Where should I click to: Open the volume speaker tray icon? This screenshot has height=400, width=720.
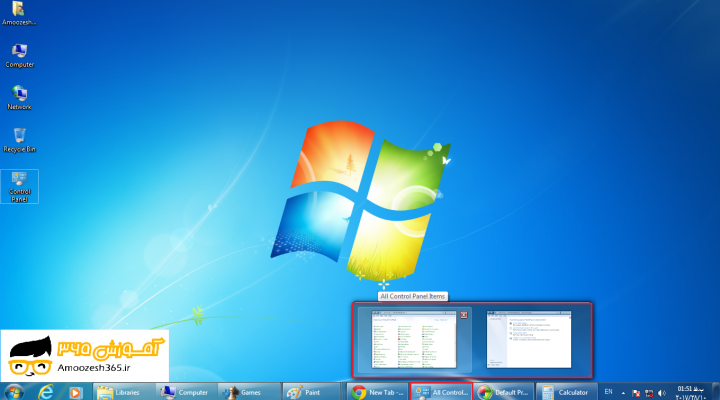(662, 393)
